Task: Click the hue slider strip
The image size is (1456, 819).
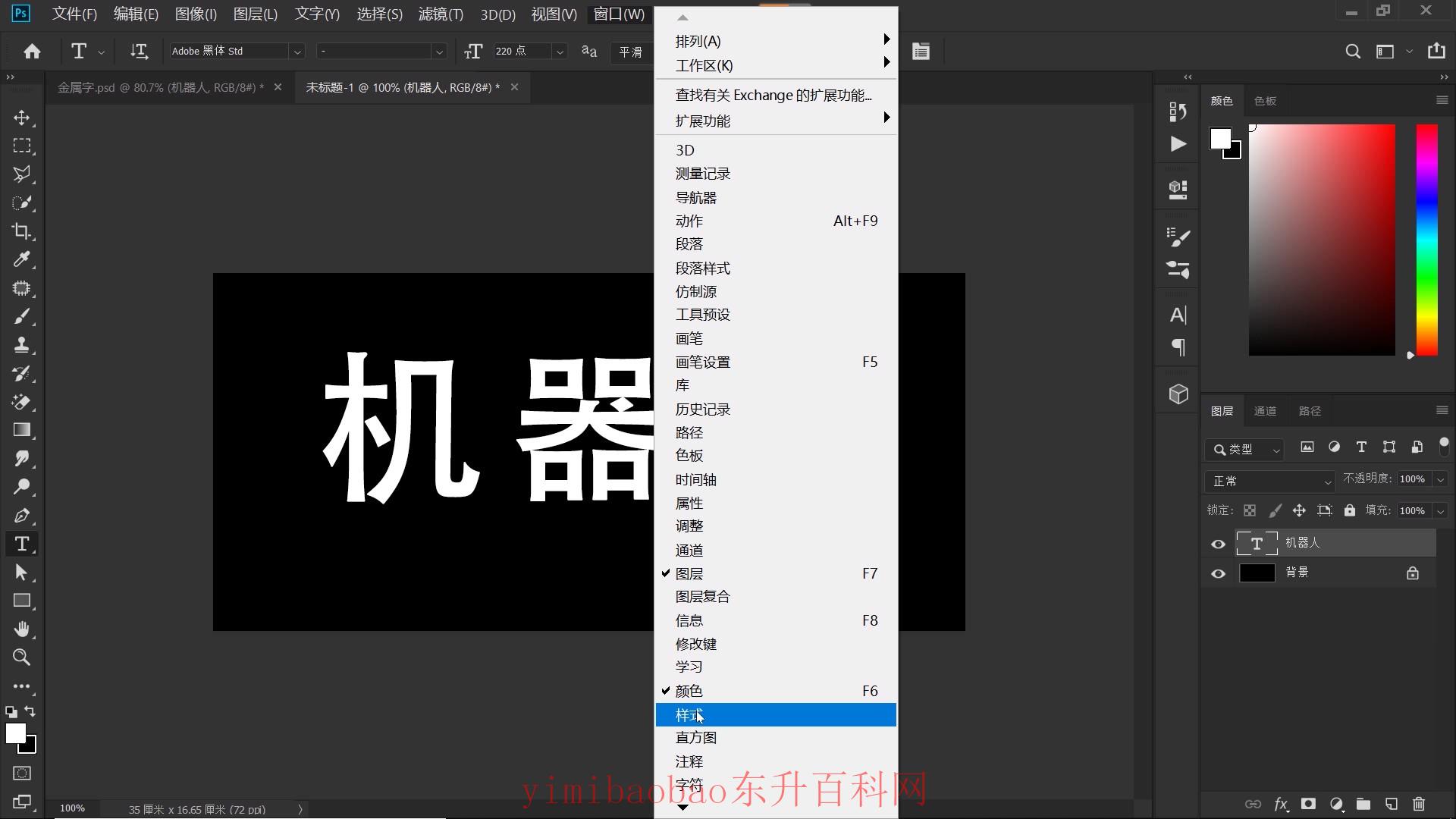Action: click(x=1426, y=240)
